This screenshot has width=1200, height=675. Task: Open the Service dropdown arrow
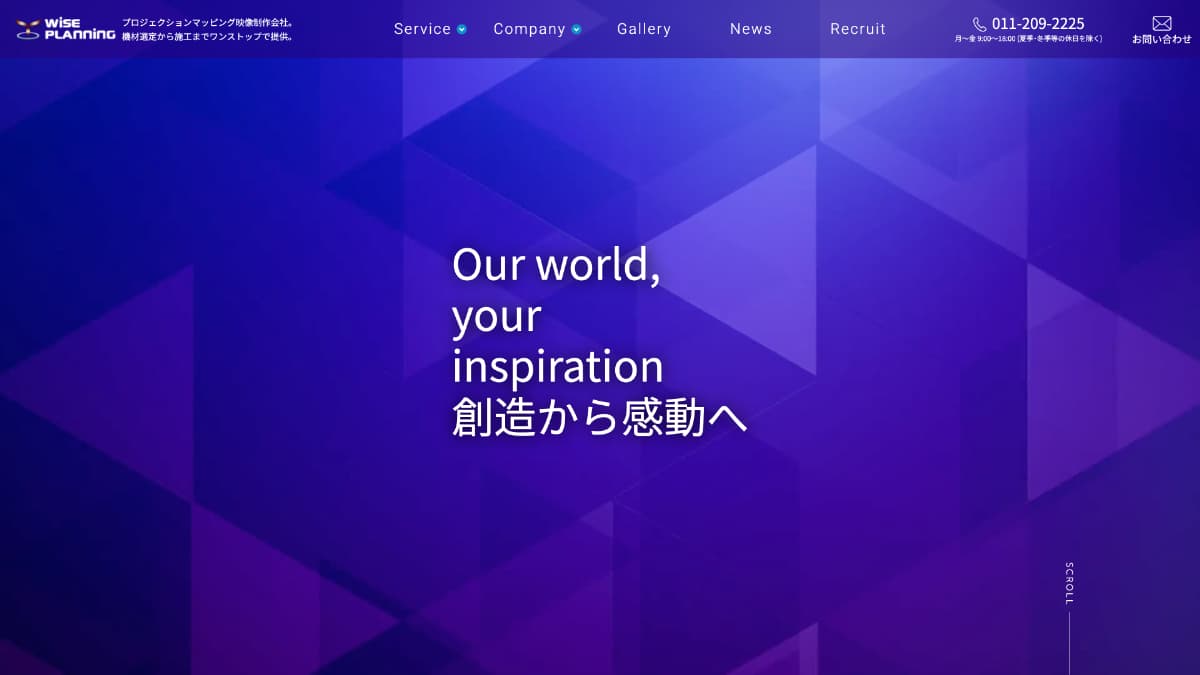(x=461, y=29)
